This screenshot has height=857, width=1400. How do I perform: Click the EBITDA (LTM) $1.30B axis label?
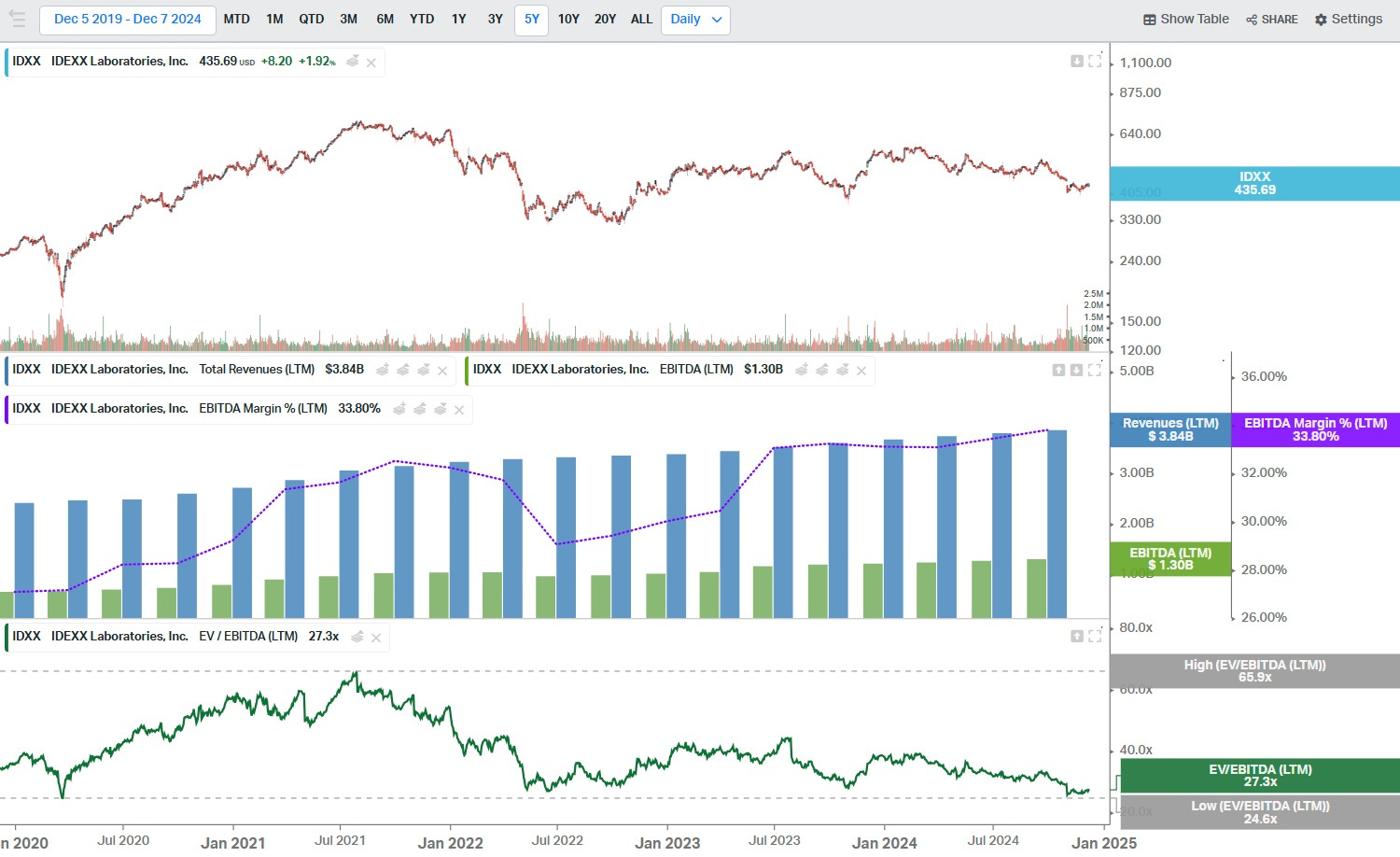click(x=1170, y=559)
